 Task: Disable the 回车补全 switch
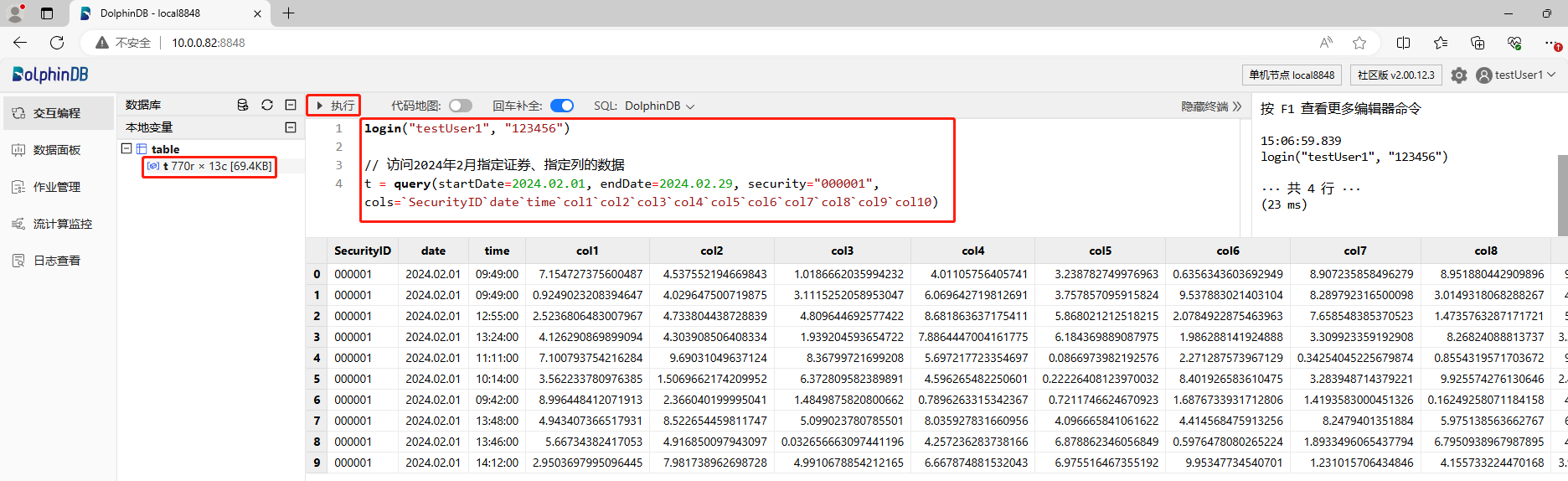coord(562,106)
